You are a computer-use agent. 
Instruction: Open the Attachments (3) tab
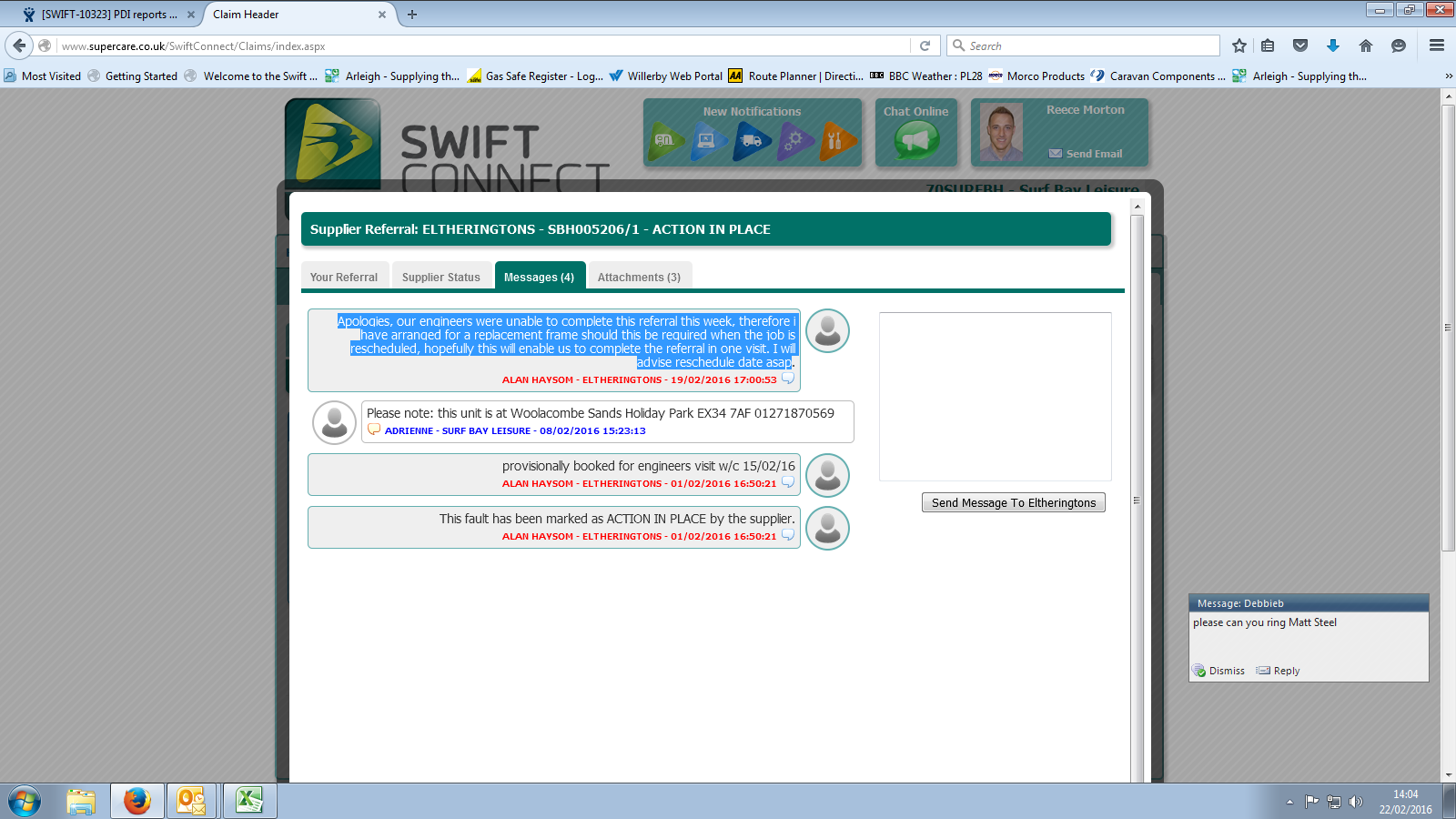click(640, 277)
